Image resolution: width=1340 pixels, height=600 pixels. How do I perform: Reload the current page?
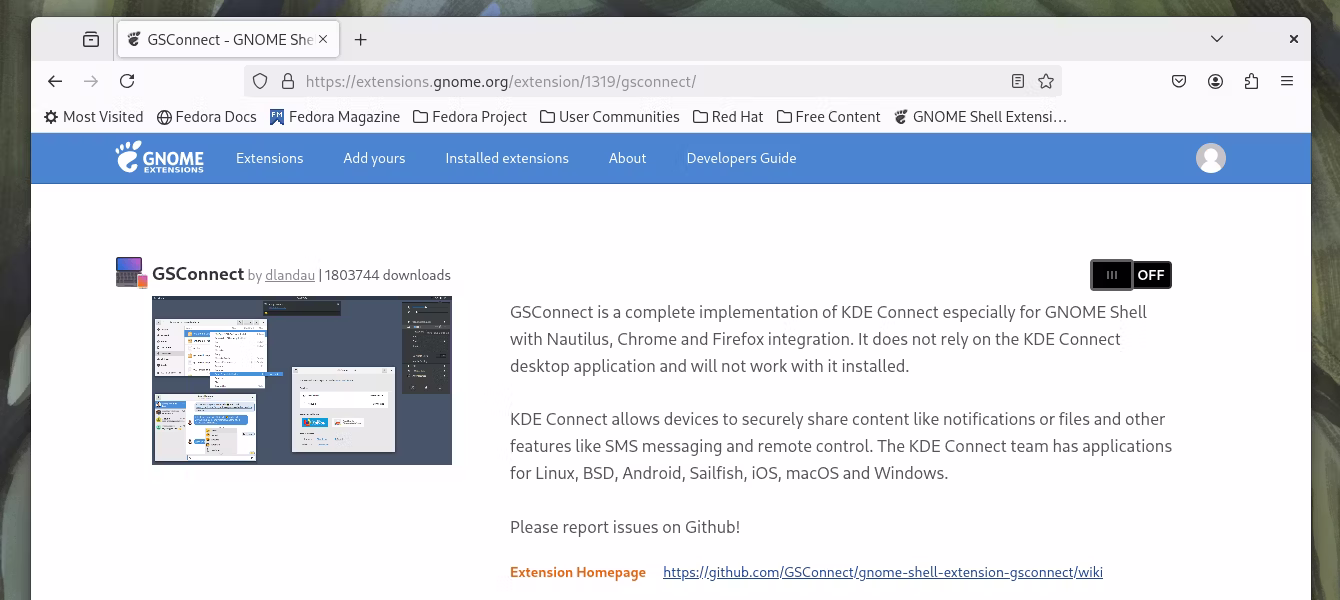click(x=127, y=81)
